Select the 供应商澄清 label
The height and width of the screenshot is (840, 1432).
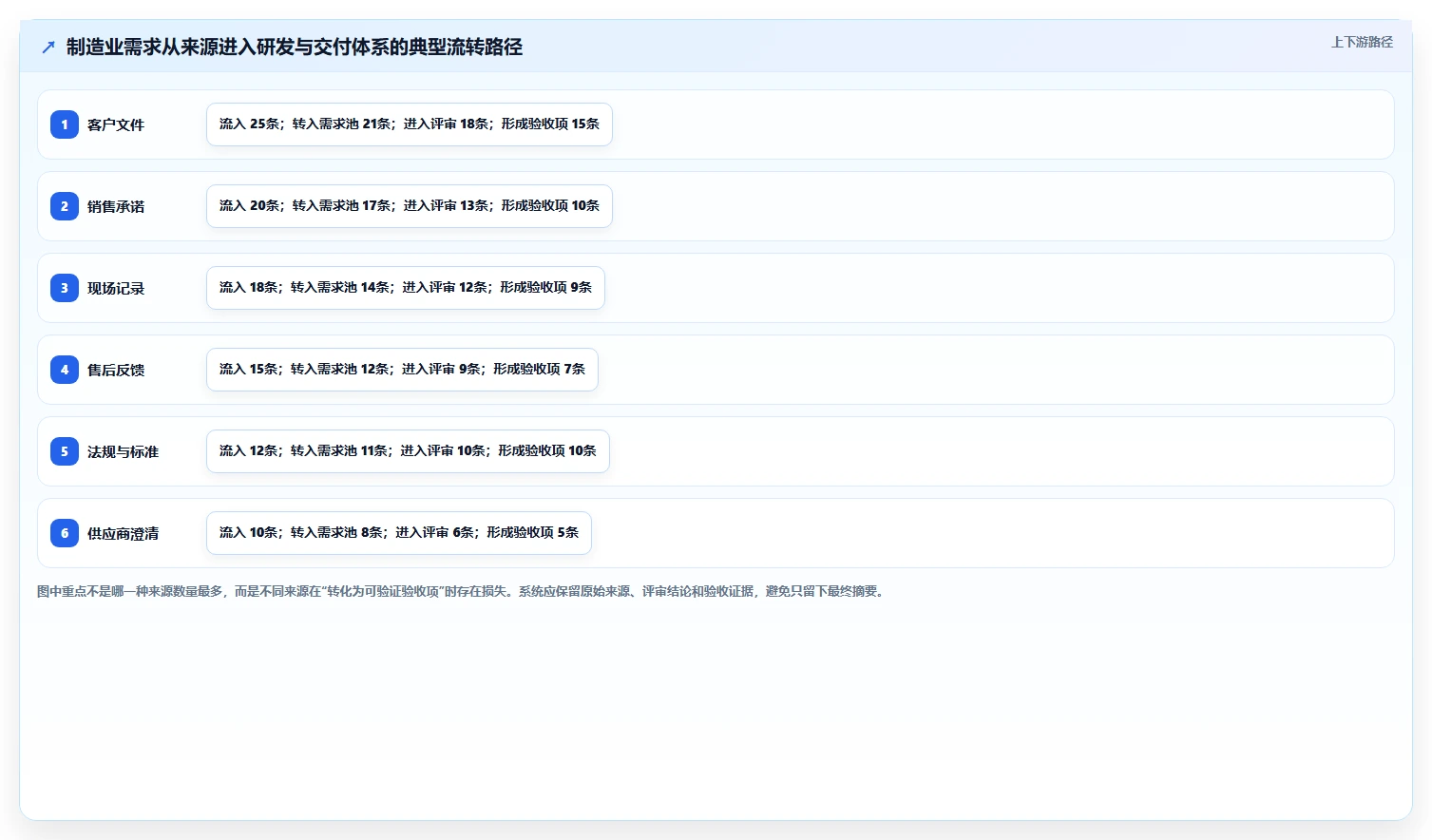123,533
